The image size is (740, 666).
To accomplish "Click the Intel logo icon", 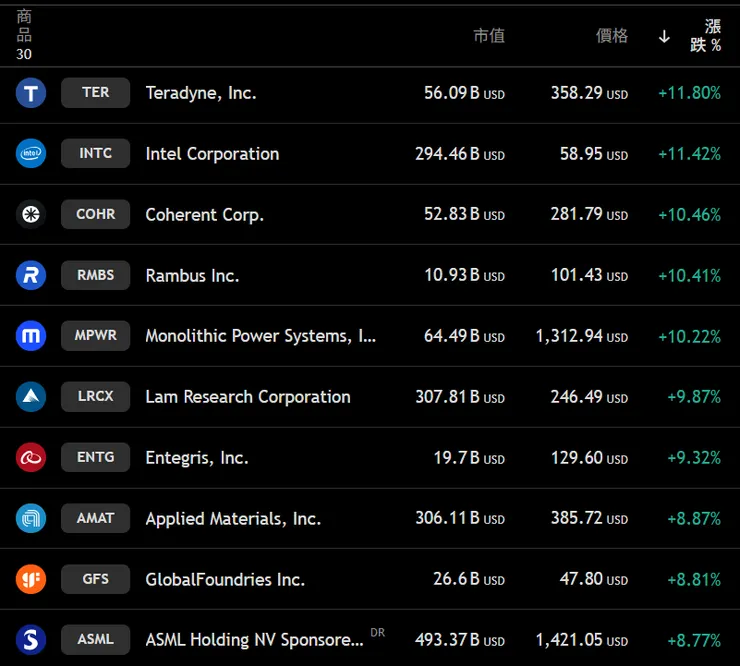I will click(31, 153).
